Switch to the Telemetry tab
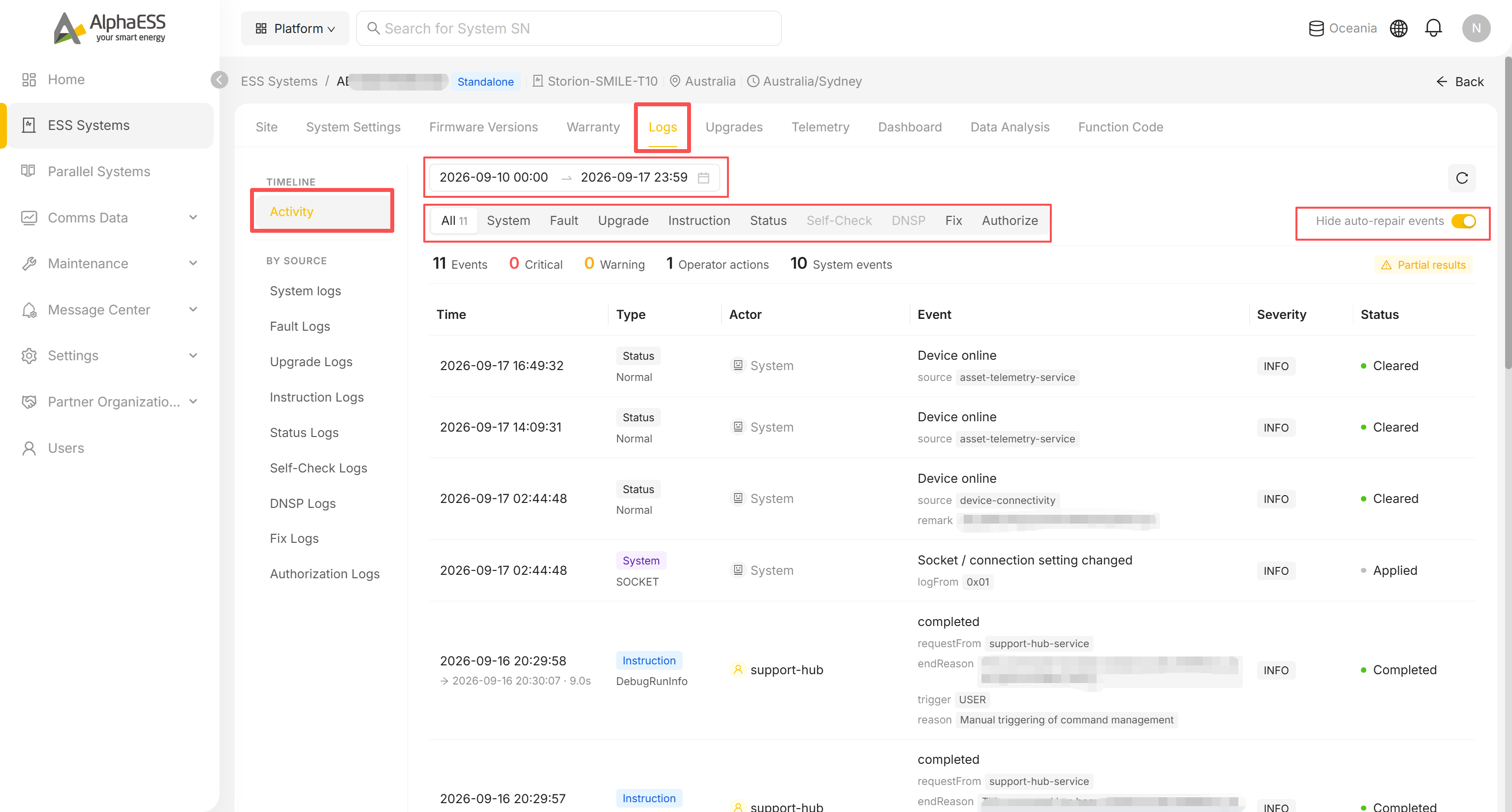This screenshot has height=812, width=1512. coord(820,127)
